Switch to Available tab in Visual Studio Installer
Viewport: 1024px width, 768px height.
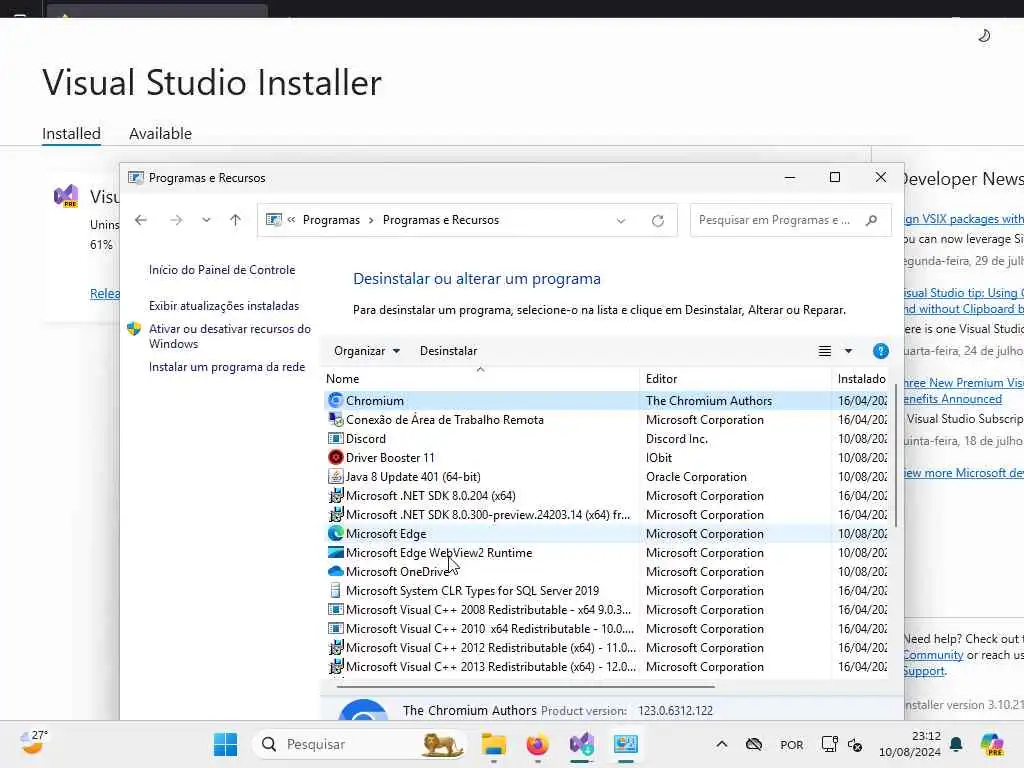(160, 133)
